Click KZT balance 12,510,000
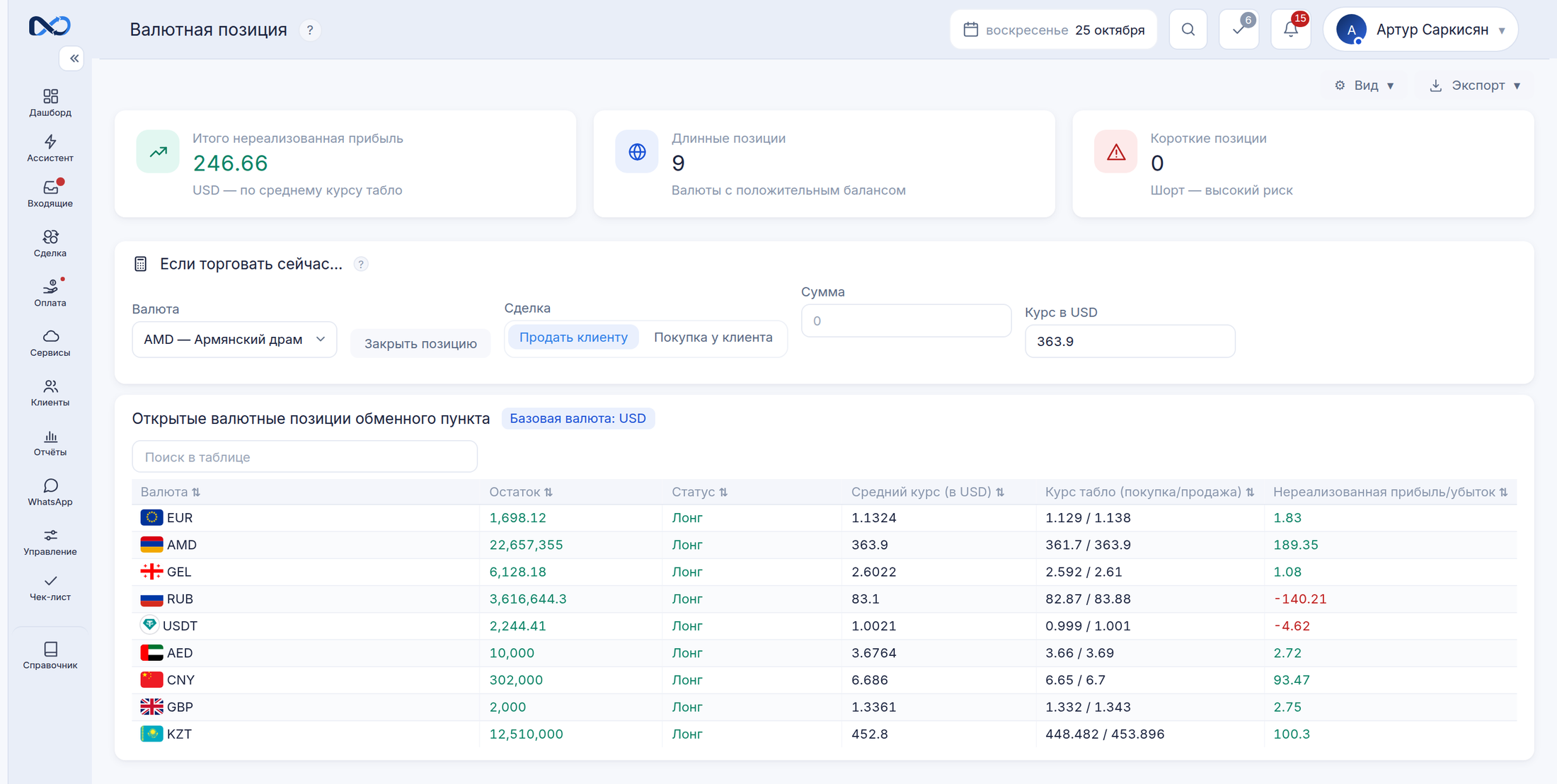This screenshot has height=784, width=1557. click(x=527, y=734)
